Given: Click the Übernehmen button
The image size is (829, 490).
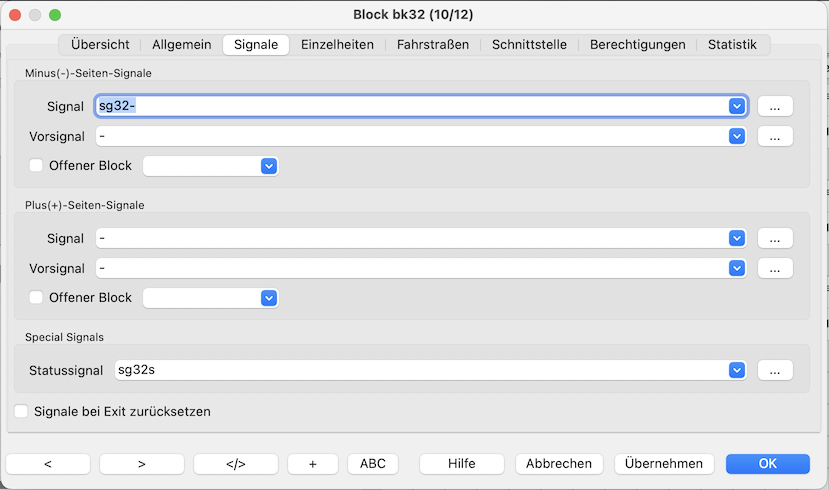Looking at the screenshot, I should tap(665, 464).
